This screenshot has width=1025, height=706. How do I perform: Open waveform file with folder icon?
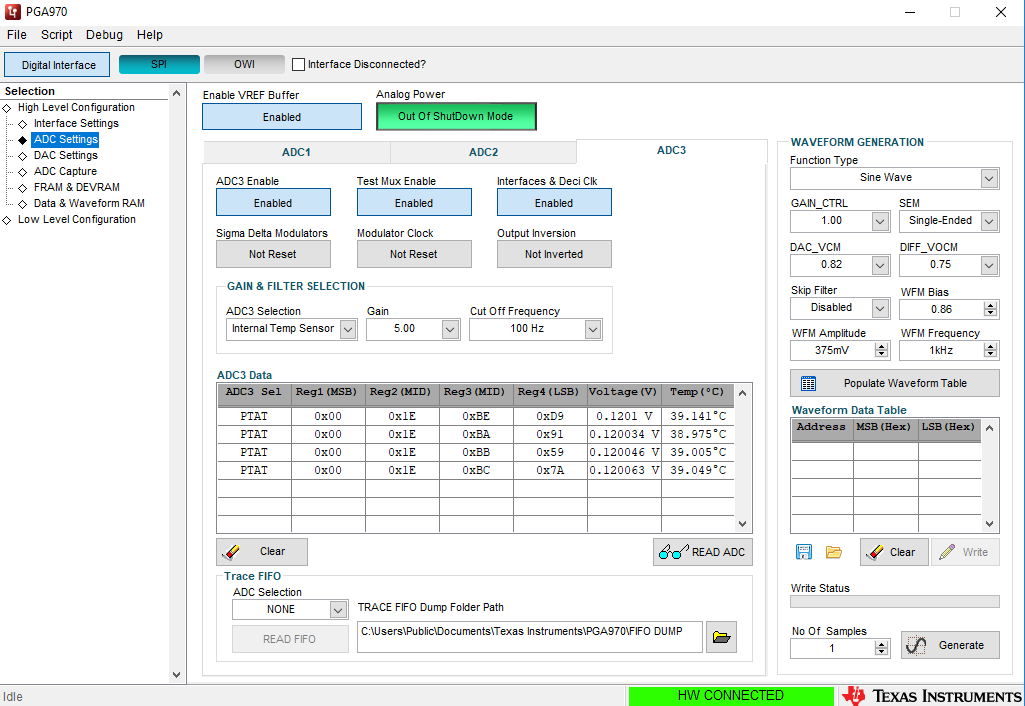833,552
